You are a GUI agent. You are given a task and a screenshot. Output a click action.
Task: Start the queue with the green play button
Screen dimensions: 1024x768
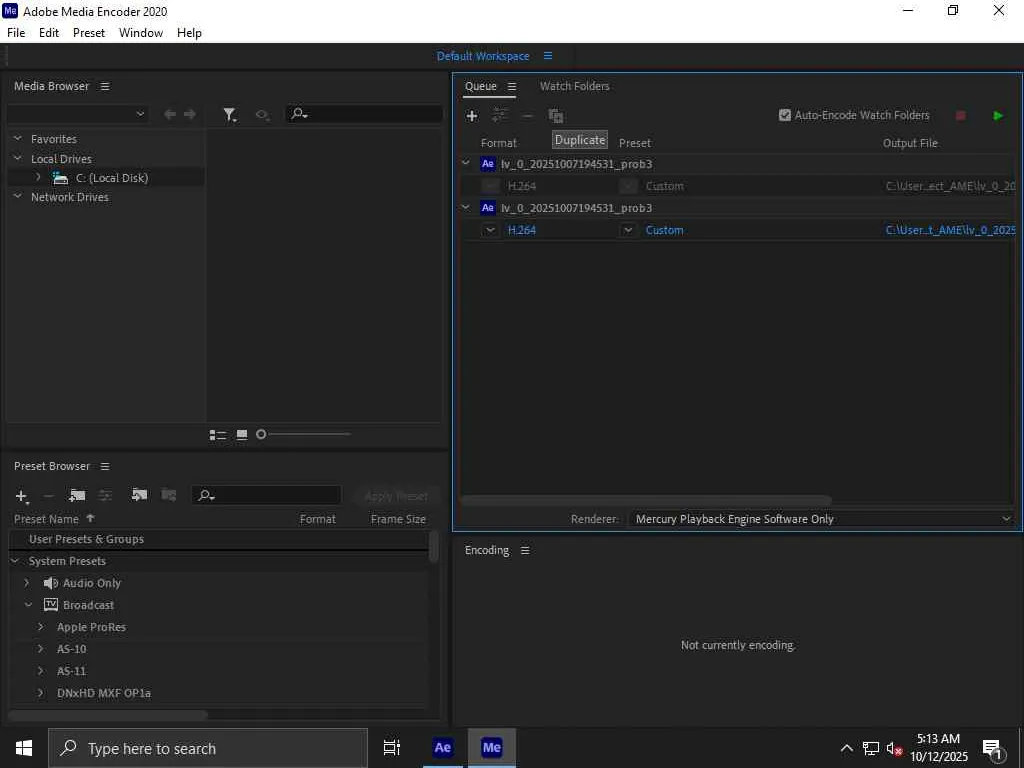tap(998, 116)
